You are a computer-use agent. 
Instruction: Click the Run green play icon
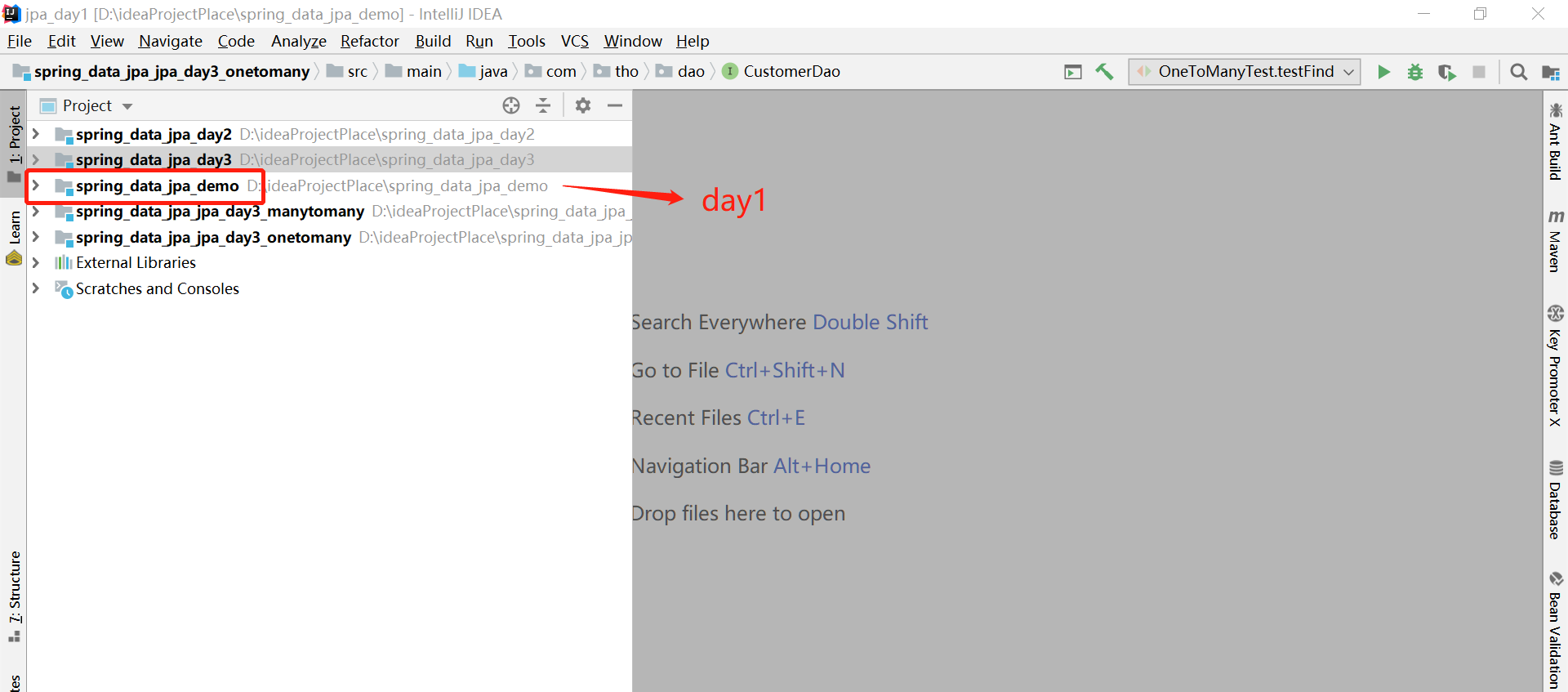tap(1383, 72)
